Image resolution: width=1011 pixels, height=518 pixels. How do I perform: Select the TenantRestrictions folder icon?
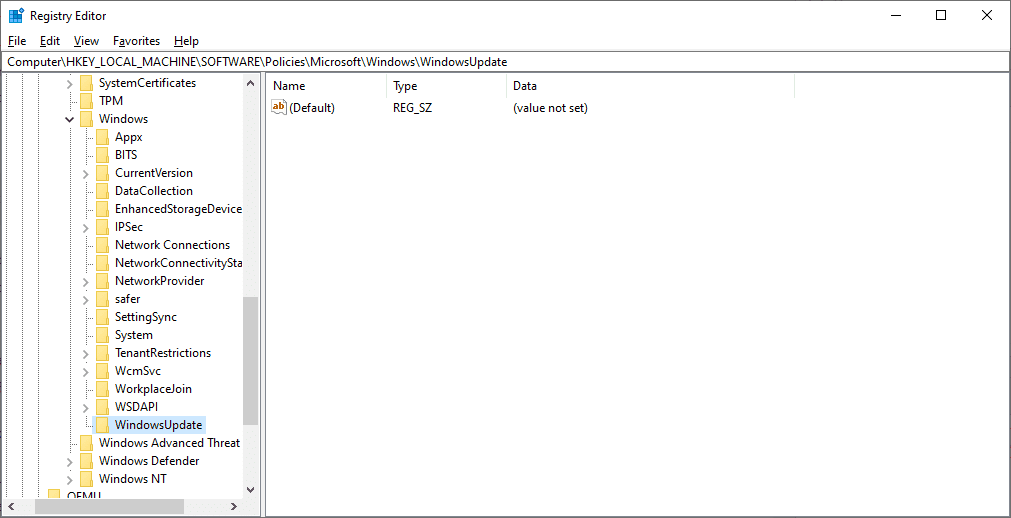tap(103, 354)
